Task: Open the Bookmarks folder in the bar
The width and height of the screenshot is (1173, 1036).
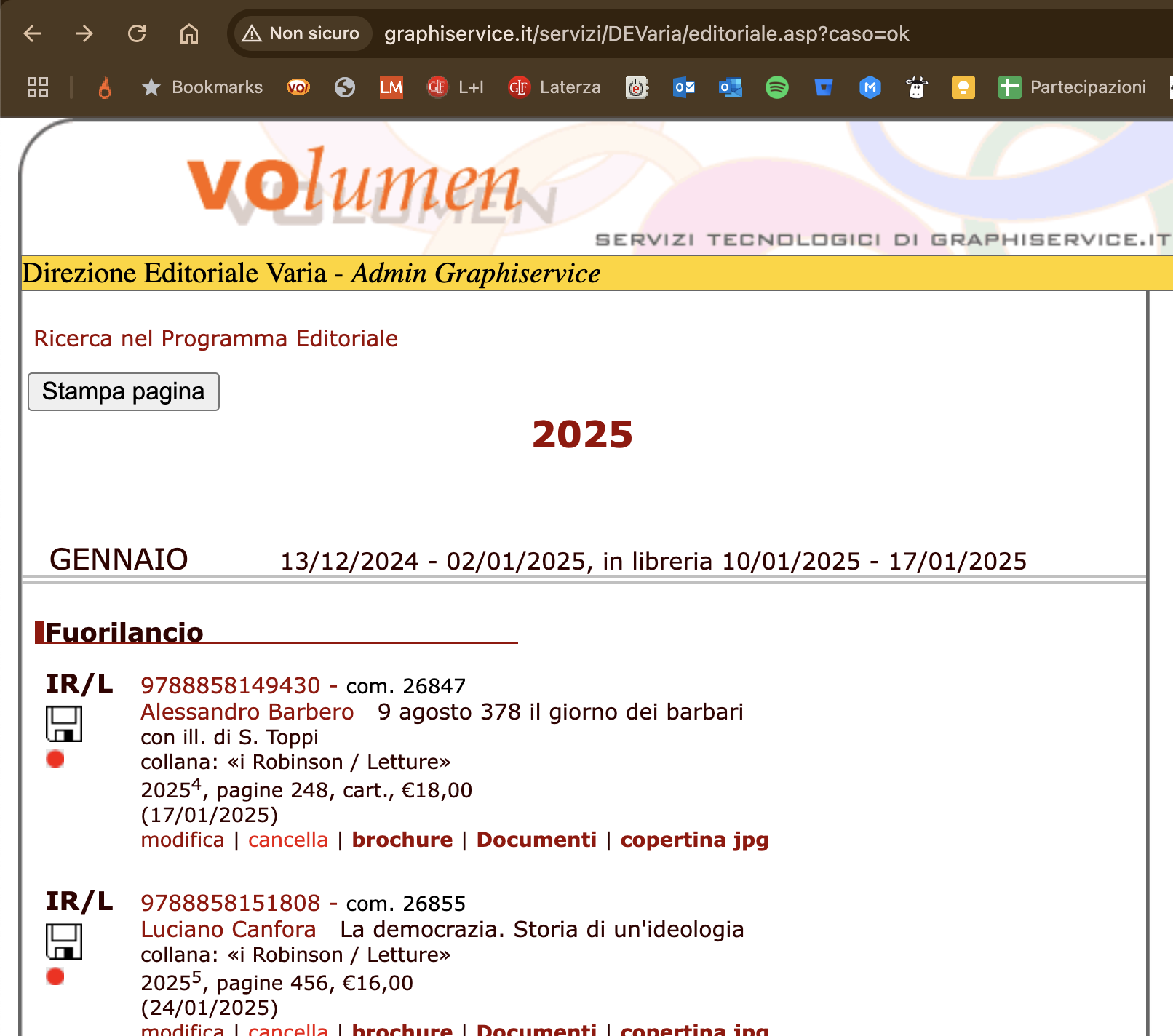Action: [x=202, y=87]
